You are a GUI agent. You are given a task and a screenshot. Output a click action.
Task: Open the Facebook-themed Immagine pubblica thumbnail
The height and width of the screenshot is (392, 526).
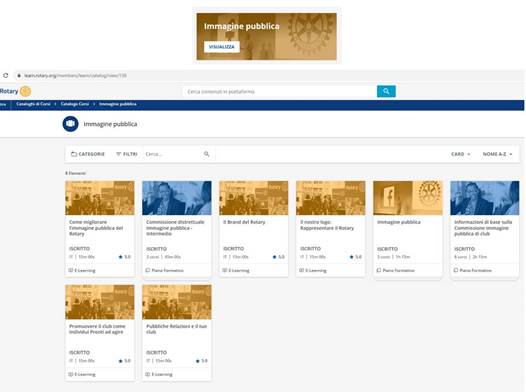(x=408, y=198)
